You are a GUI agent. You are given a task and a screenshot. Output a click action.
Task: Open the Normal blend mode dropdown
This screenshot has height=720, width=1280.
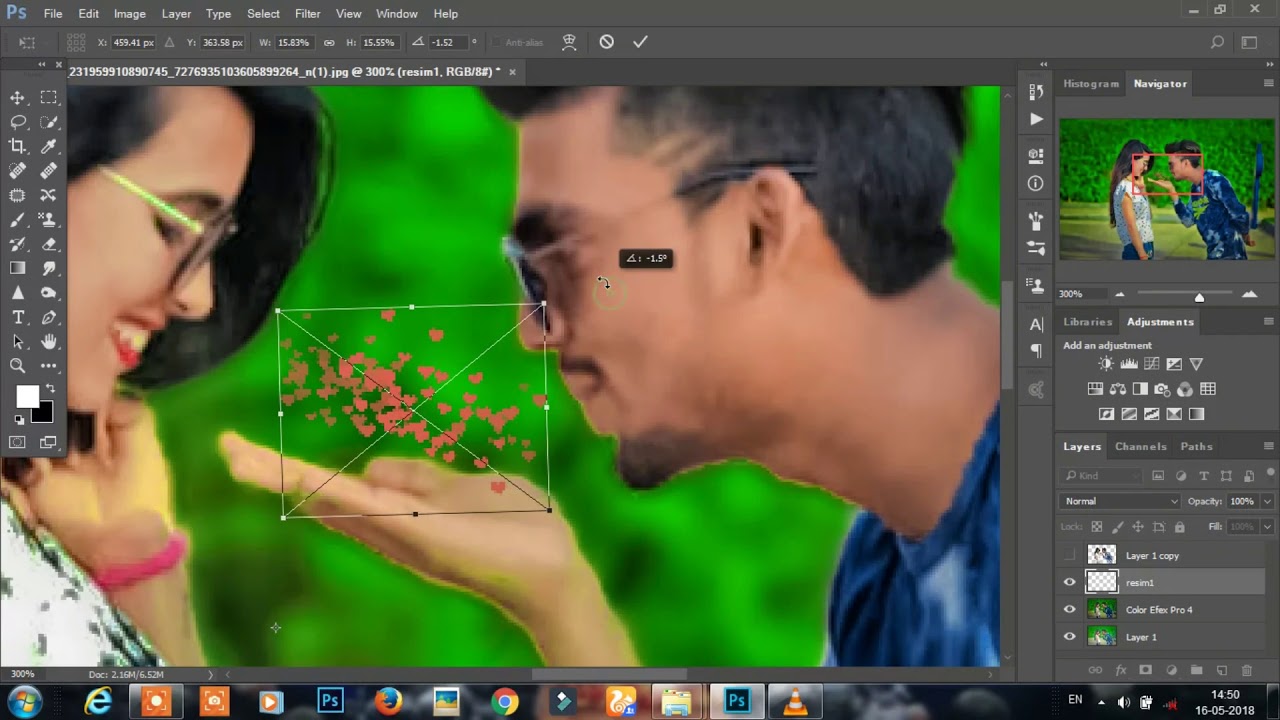[x=1120, y=501]
